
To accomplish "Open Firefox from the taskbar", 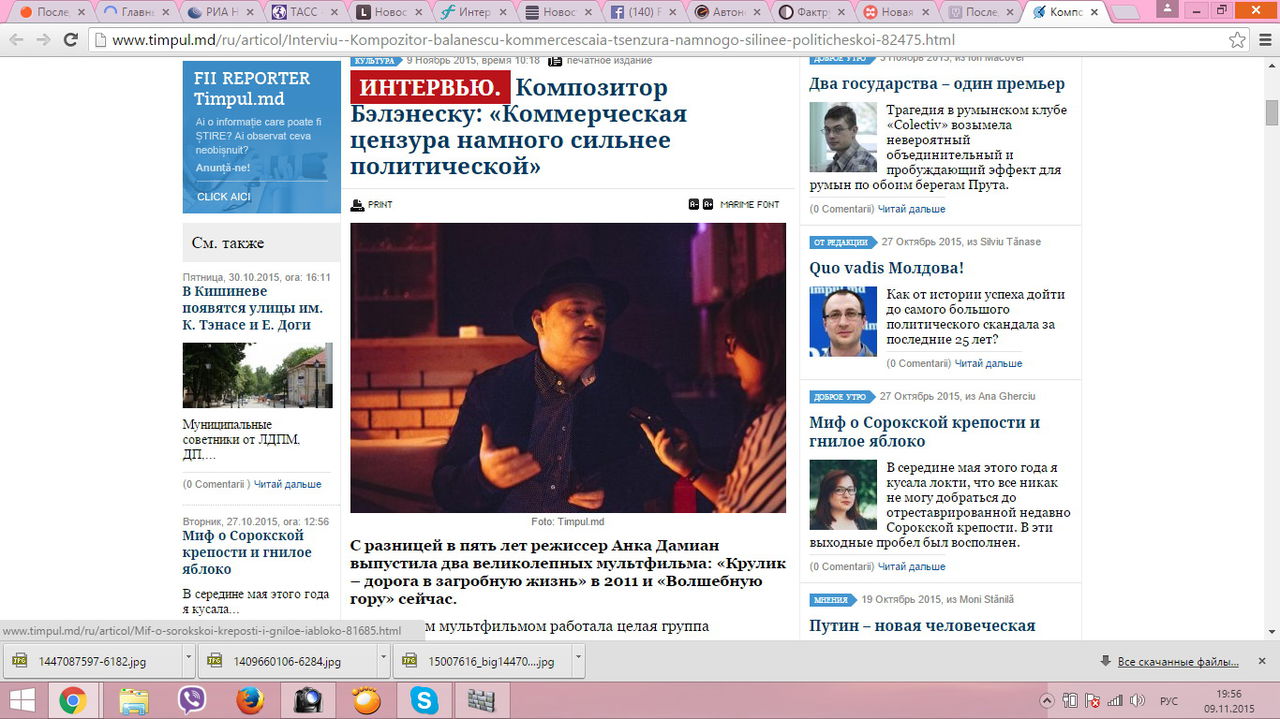I will pos(250,700).
